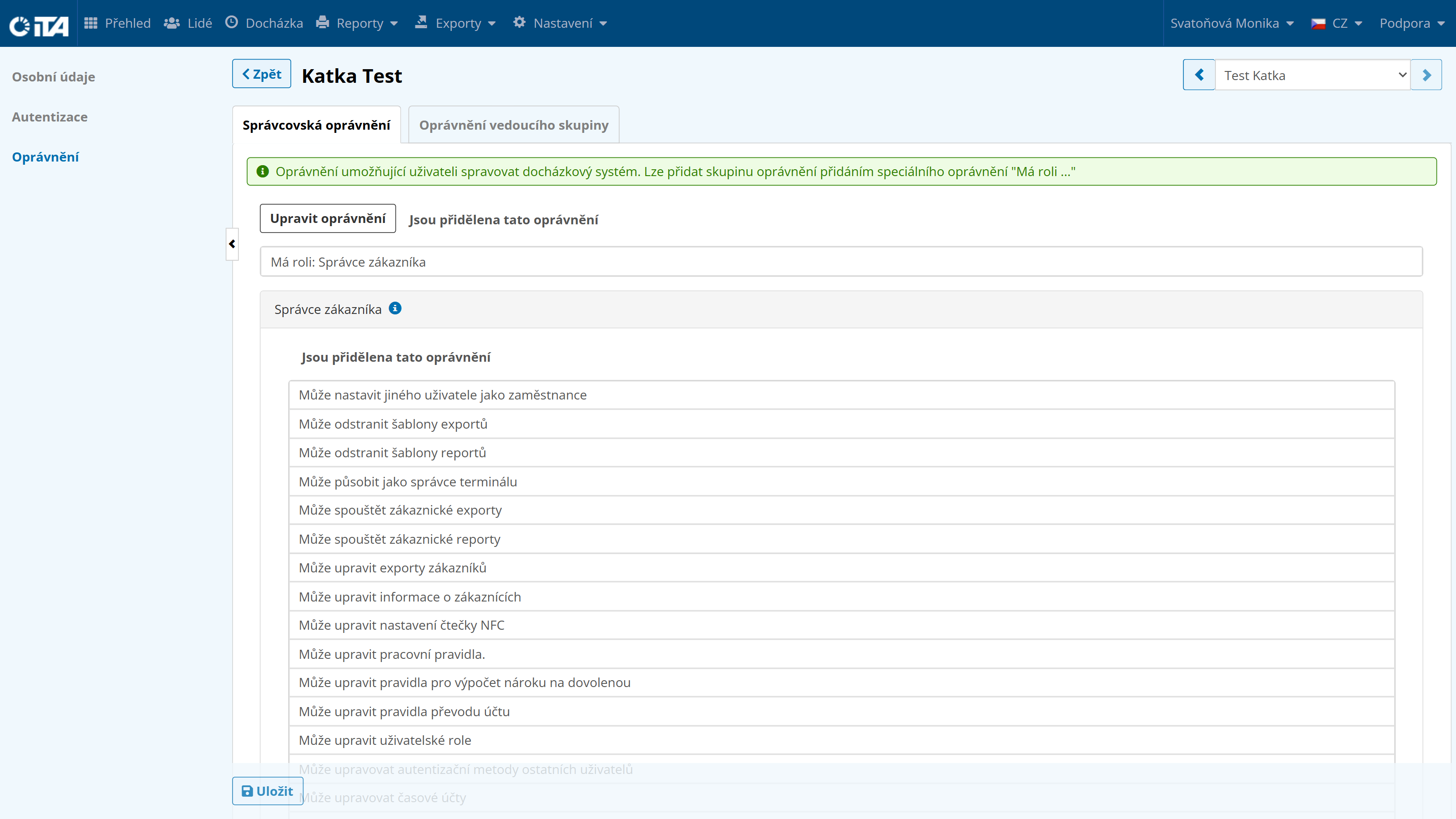The height and width of the screenshot is (819, 1456).
Task: Collapse the sidebar with arrow handle
Action: pyautogui.click(x=232, y=244)
